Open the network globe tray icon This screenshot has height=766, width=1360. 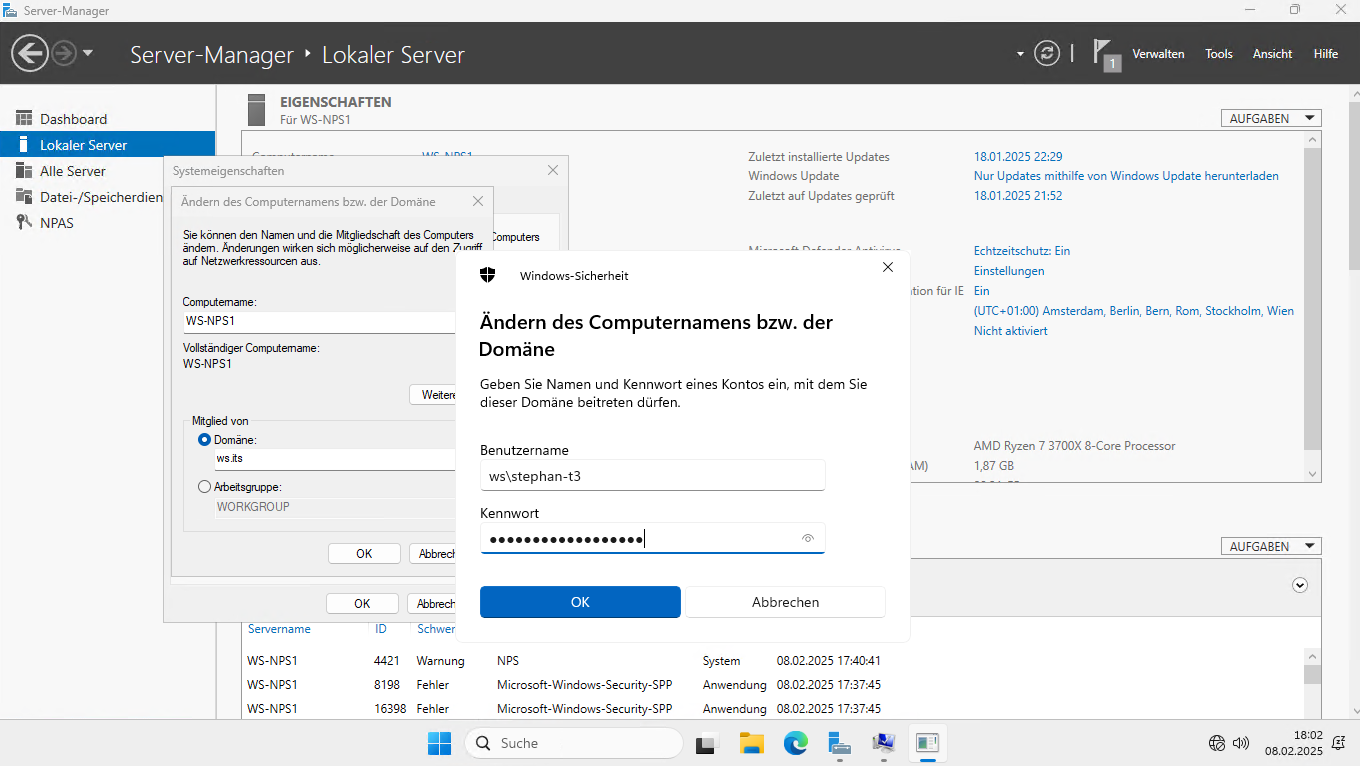pos(1217,743)
